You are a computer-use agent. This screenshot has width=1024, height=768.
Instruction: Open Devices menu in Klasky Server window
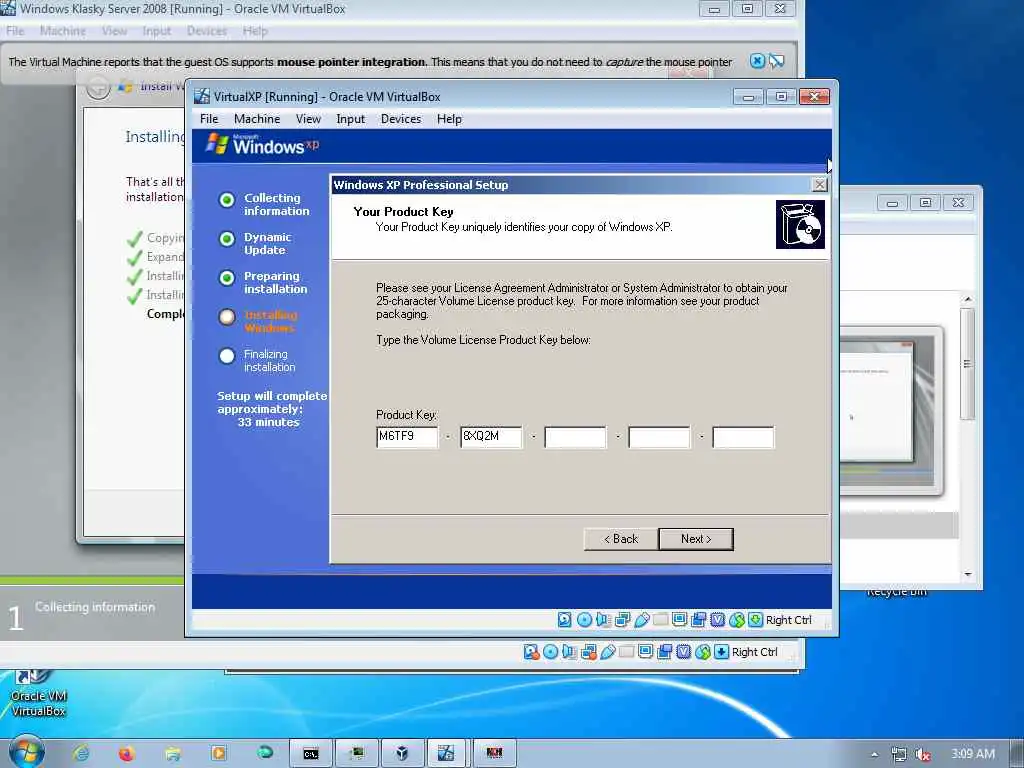pos(206,31)
